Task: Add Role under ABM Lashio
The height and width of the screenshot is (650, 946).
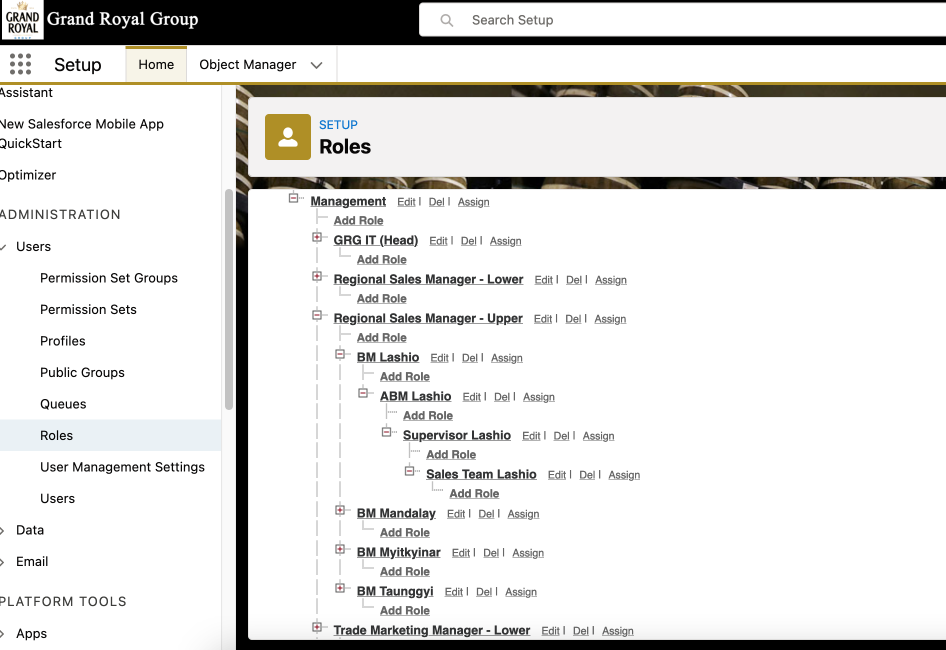Action: [428, 416]
